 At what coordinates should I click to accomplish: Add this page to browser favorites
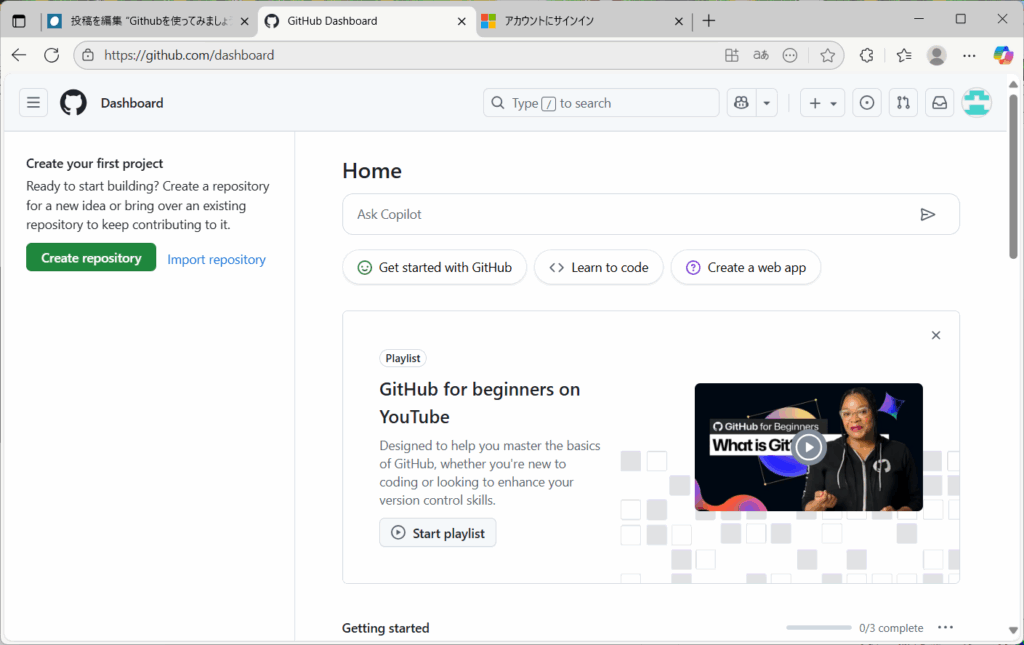(827, 56)
